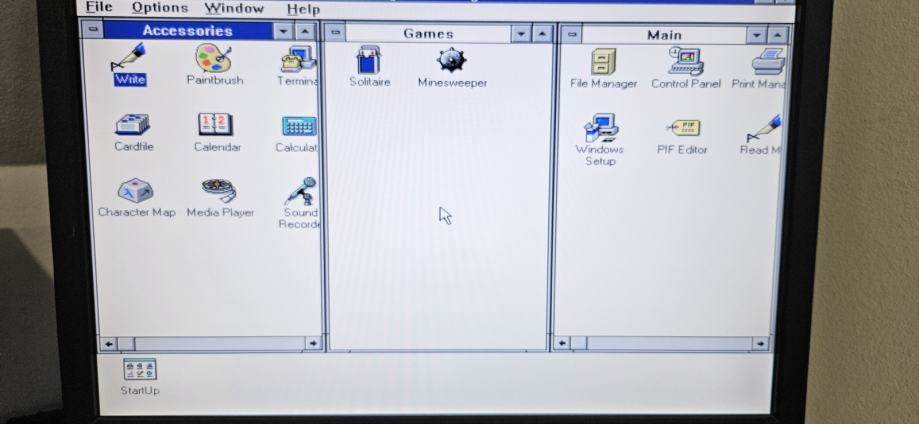Maximize the Main group window
919x424 pixels.
pyautogui.click(x=777, y=35)
